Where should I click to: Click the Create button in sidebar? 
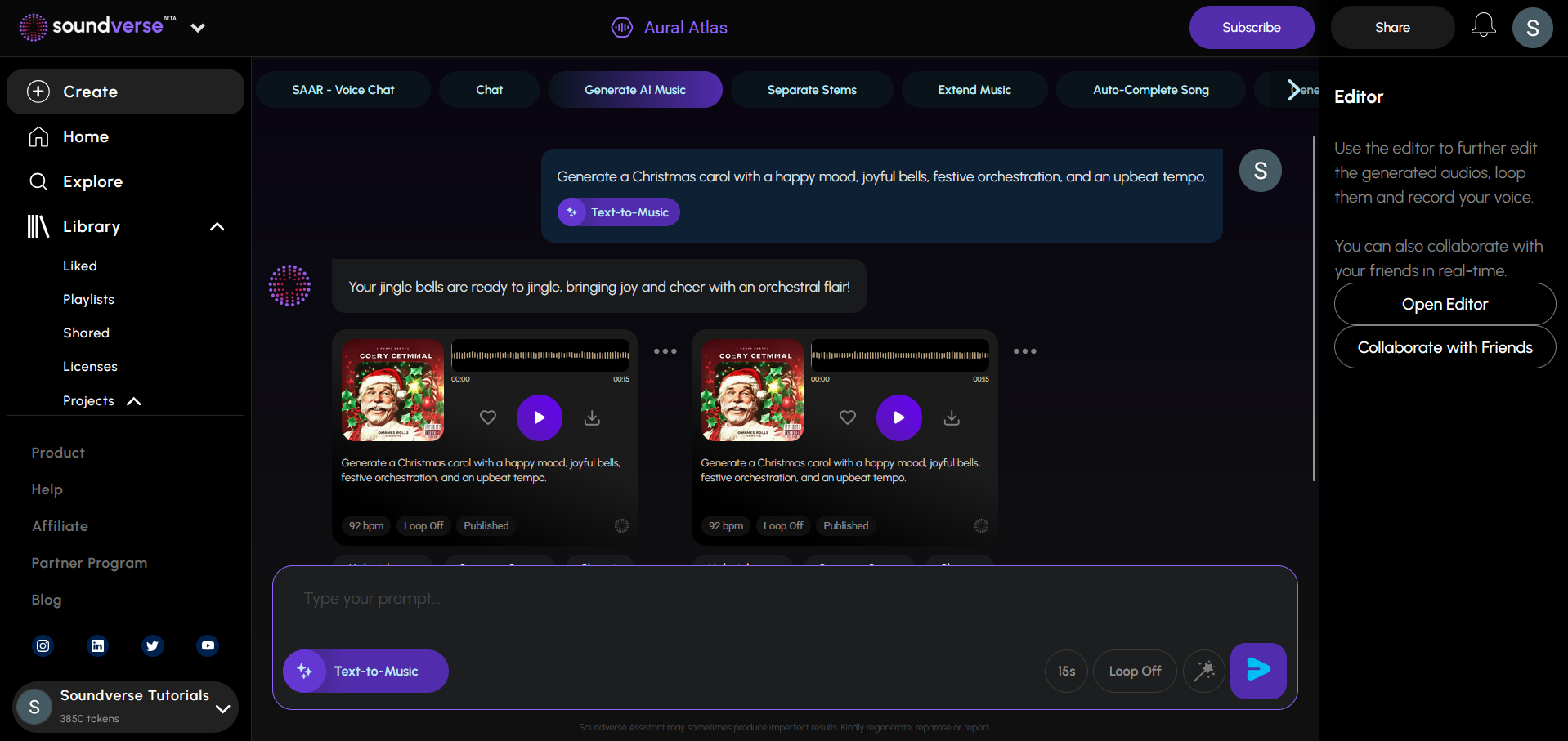click(125, 92)
